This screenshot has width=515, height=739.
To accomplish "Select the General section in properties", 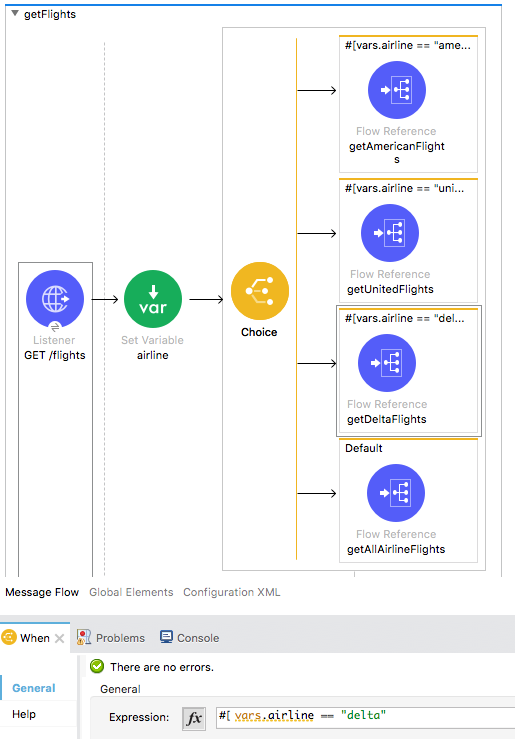I will pos(34,688).
